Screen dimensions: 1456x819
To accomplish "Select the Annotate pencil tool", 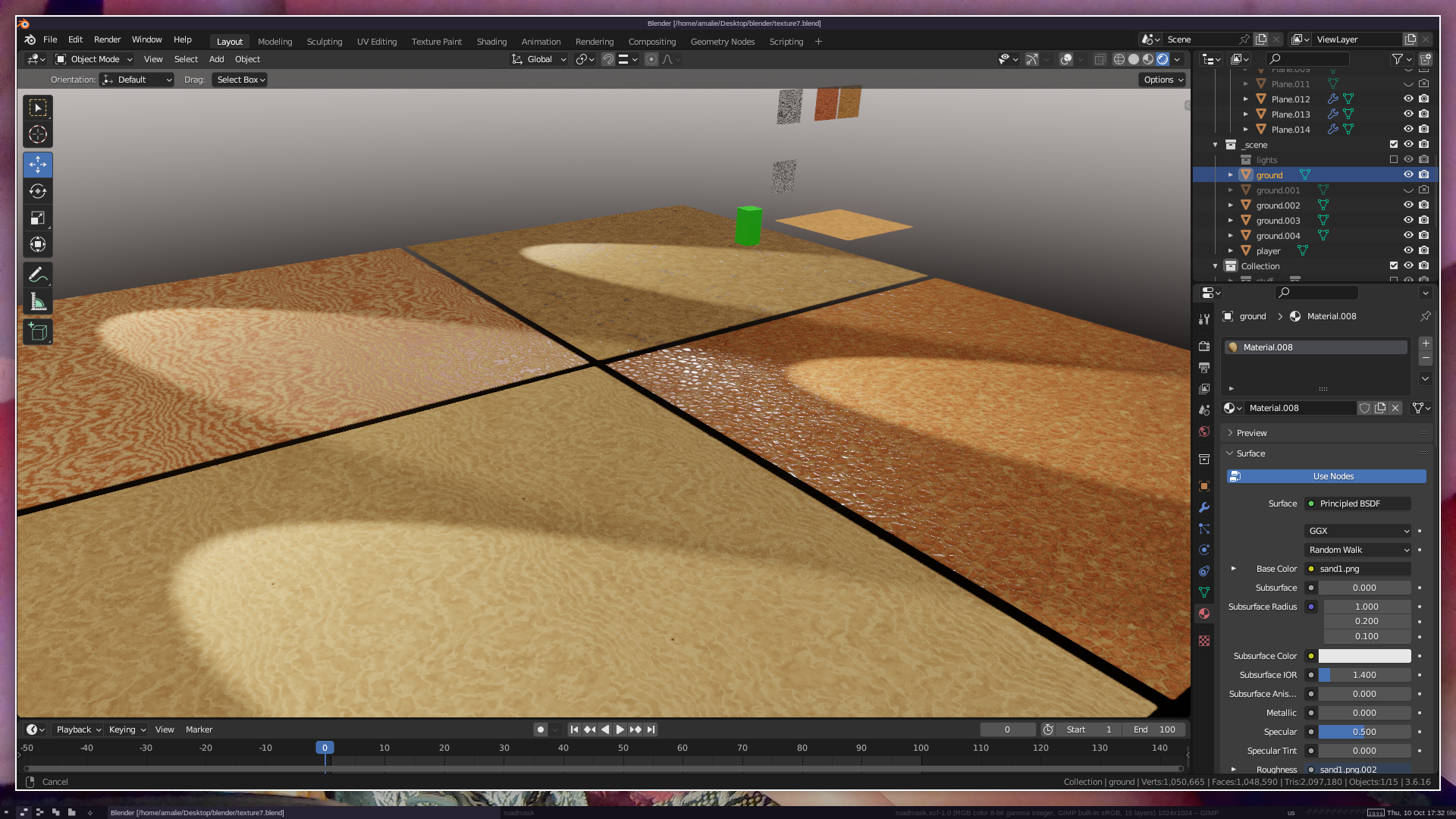I will [38, 275].
